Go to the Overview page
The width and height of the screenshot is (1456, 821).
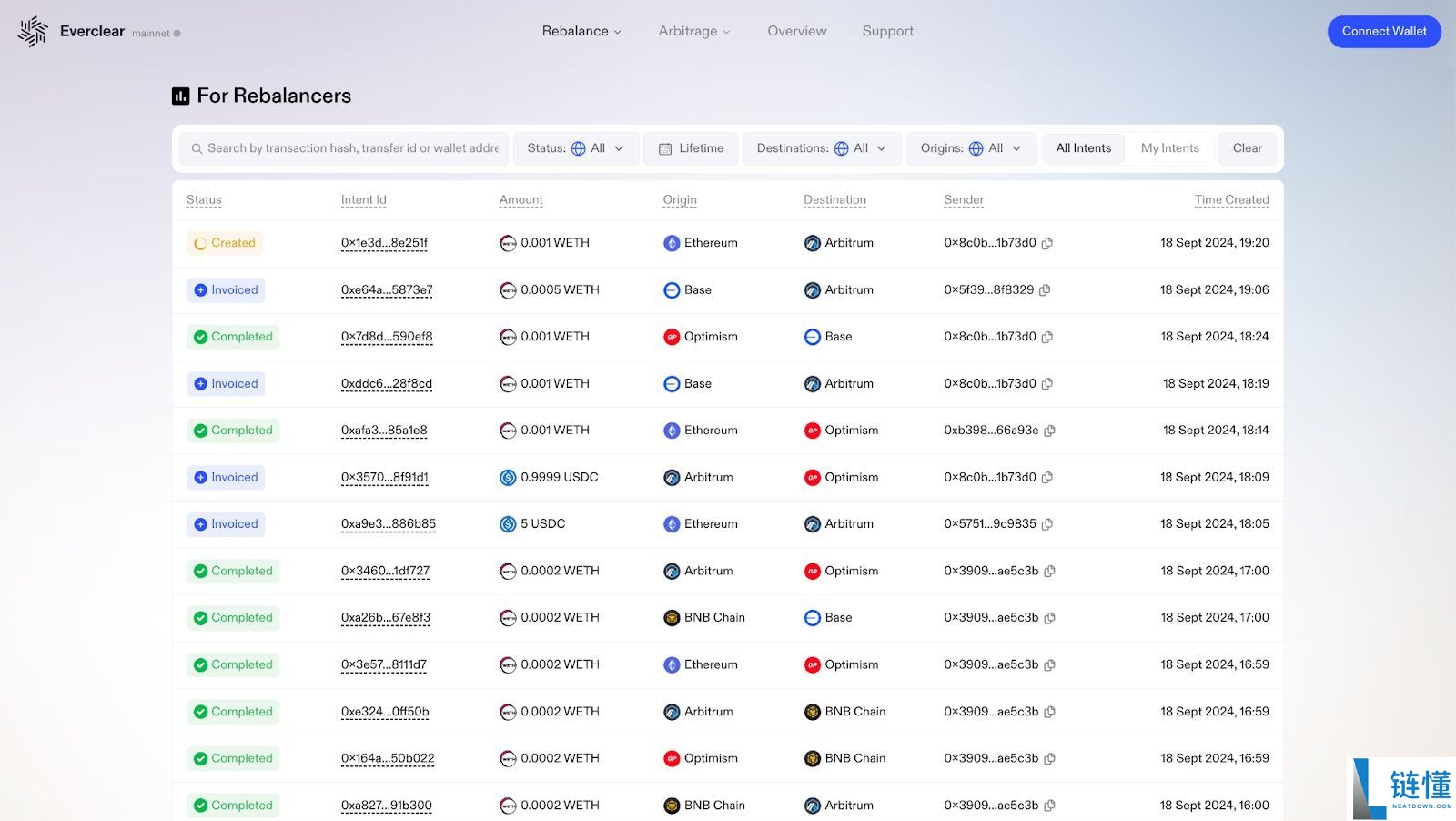[x=797, y=31]
